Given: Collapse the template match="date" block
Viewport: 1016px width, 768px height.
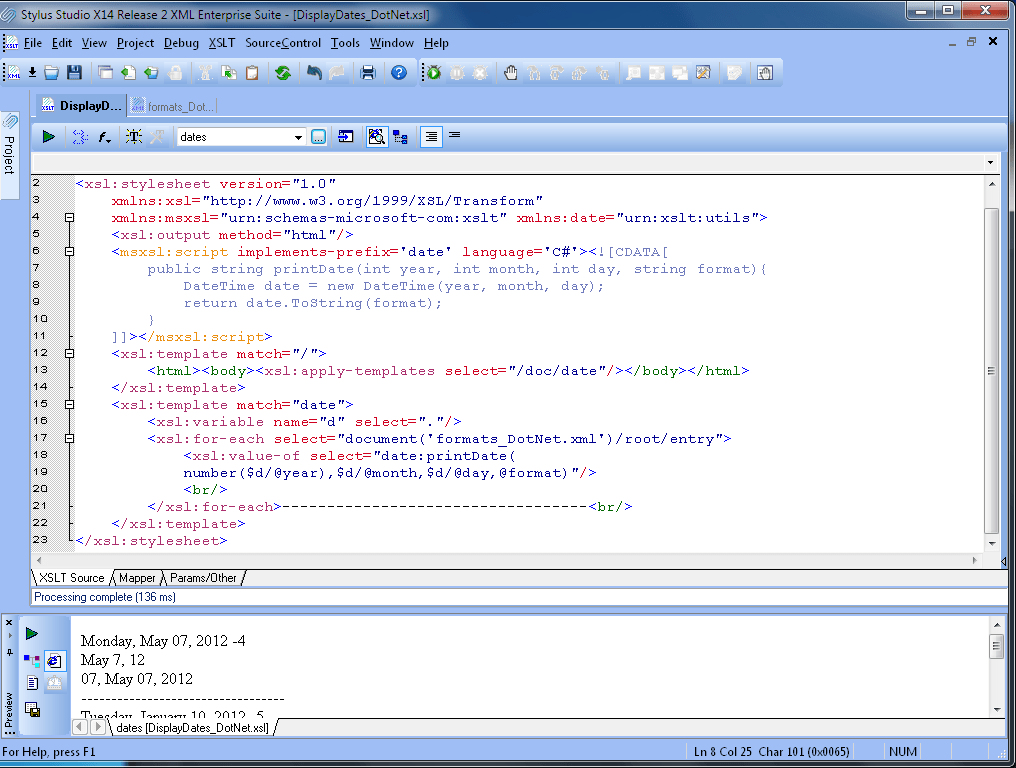Looking at the screenshot, I should point(68,405).
